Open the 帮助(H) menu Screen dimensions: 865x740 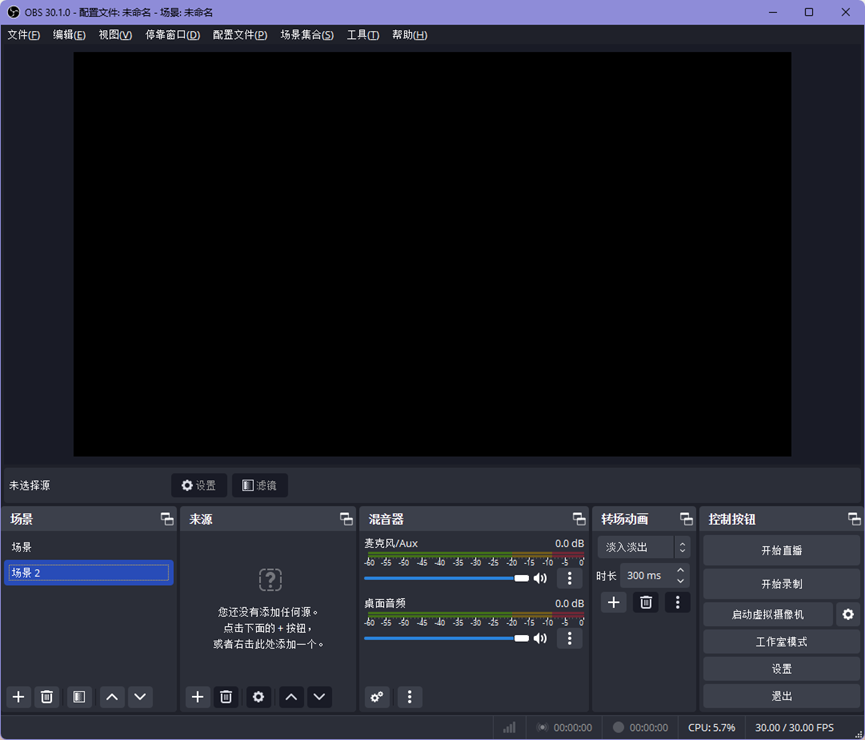pyautogui.click(x=409, y=35)
